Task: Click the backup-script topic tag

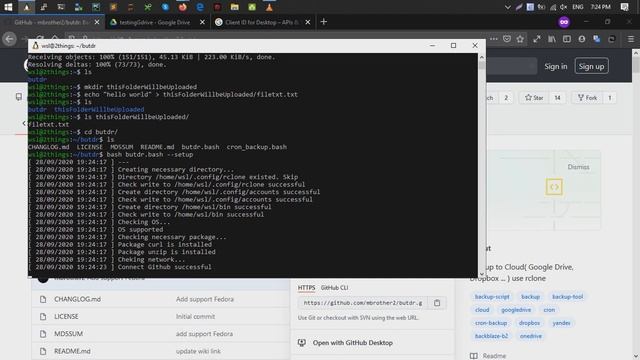Action: tap(492, 297)
